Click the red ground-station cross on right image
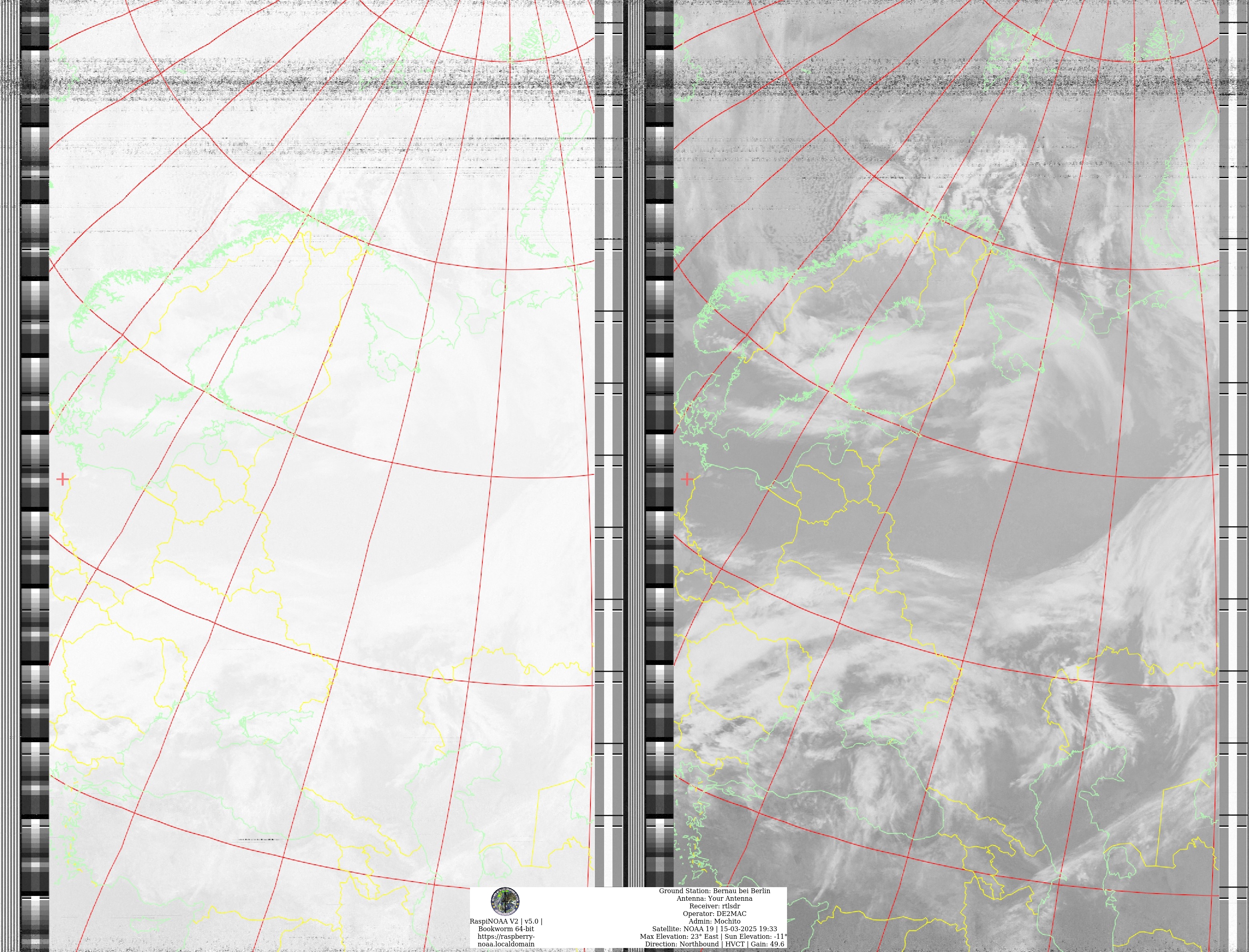Viewport: 1249px width, 952px height. coord(687,479)
